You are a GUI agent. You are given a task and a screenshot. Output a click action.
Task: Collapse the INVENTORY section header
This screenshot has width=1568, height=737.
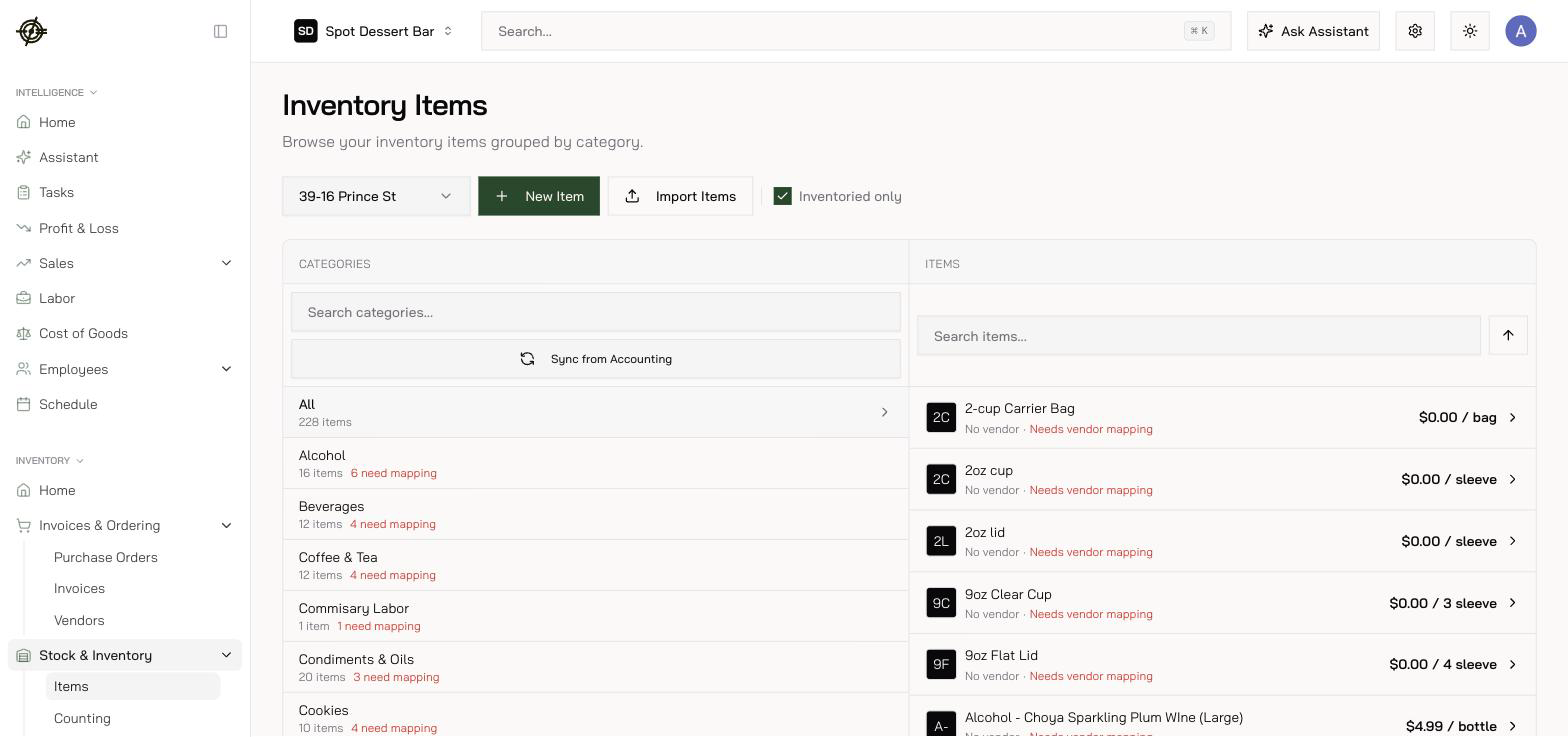click(x=50, y=460)
